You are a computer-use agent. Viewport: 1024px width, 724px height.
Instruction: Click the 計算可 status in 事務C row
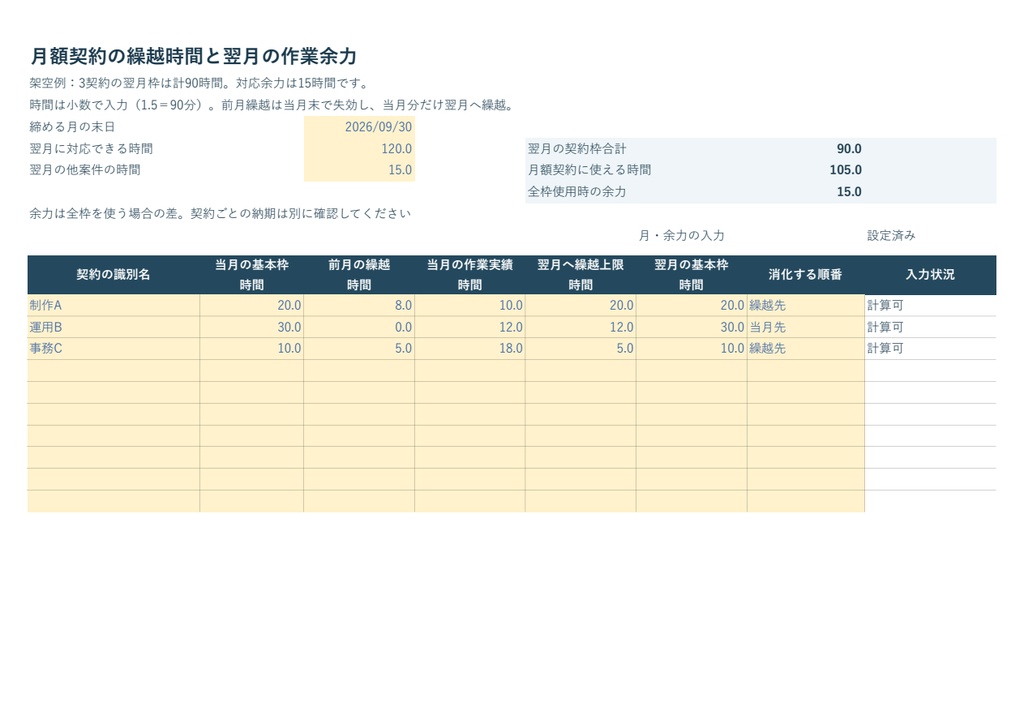point(885,349)
